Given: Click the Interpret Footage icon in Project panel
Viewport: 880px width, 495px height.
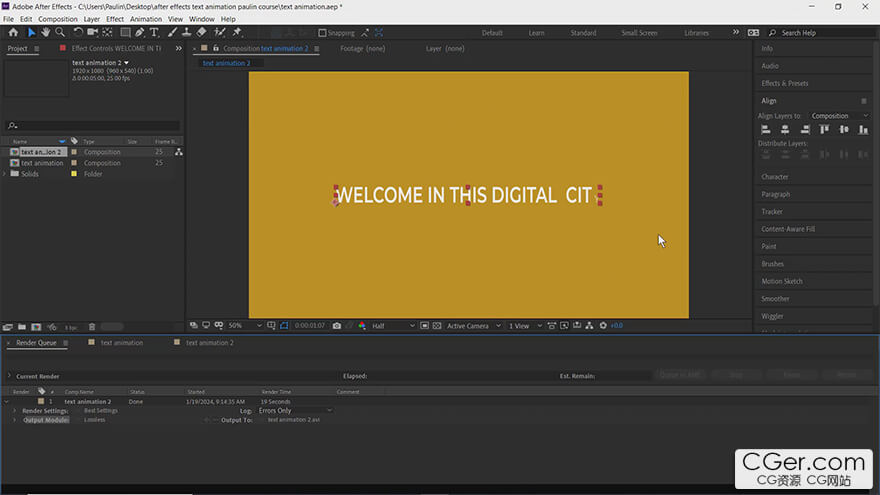Looking at the screenshot, I should (x=8, y=327).
